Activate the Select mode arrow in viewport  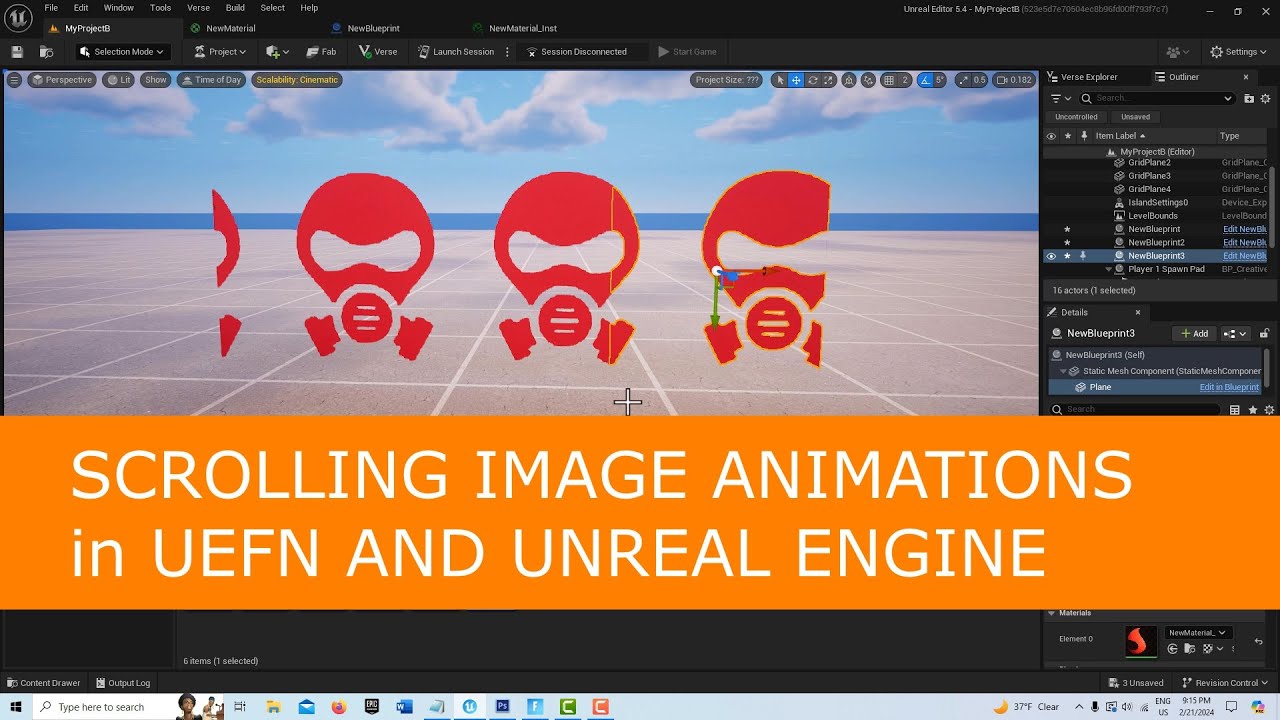click(x=780, y=80)
